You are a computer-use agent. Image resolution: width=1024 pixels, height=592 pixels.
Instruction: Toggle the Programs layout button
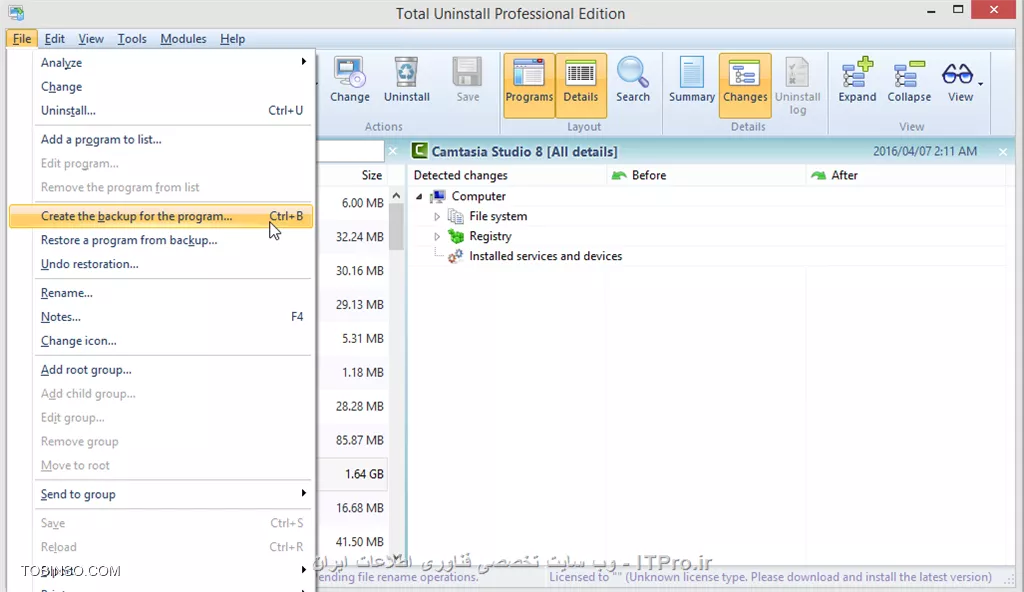(x=529, y=85)
